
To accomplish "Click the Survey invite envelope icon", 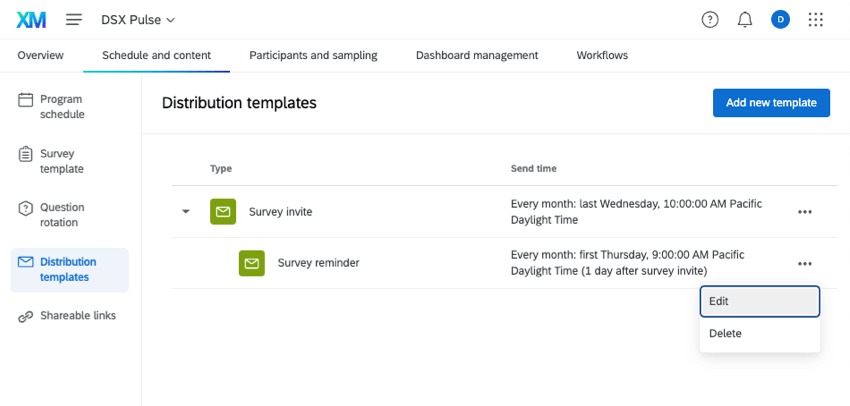I will (223, 212).
